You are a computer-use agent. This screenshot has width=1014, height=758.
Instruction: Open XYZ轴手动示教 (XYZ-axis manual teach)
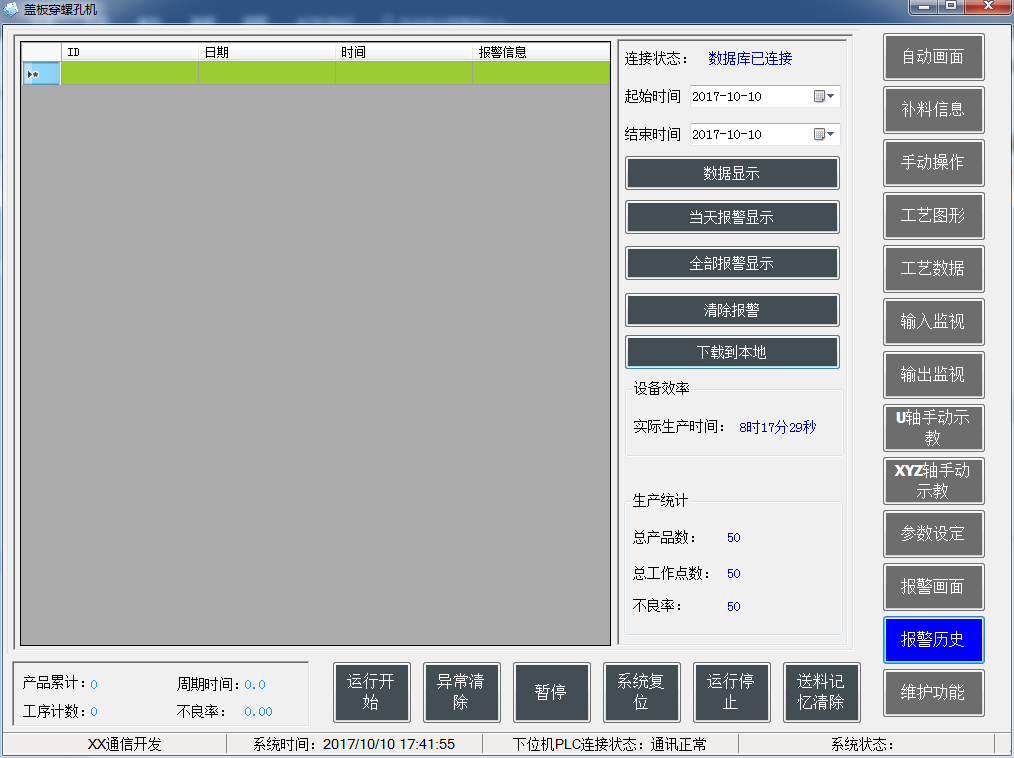coord(933,481)
